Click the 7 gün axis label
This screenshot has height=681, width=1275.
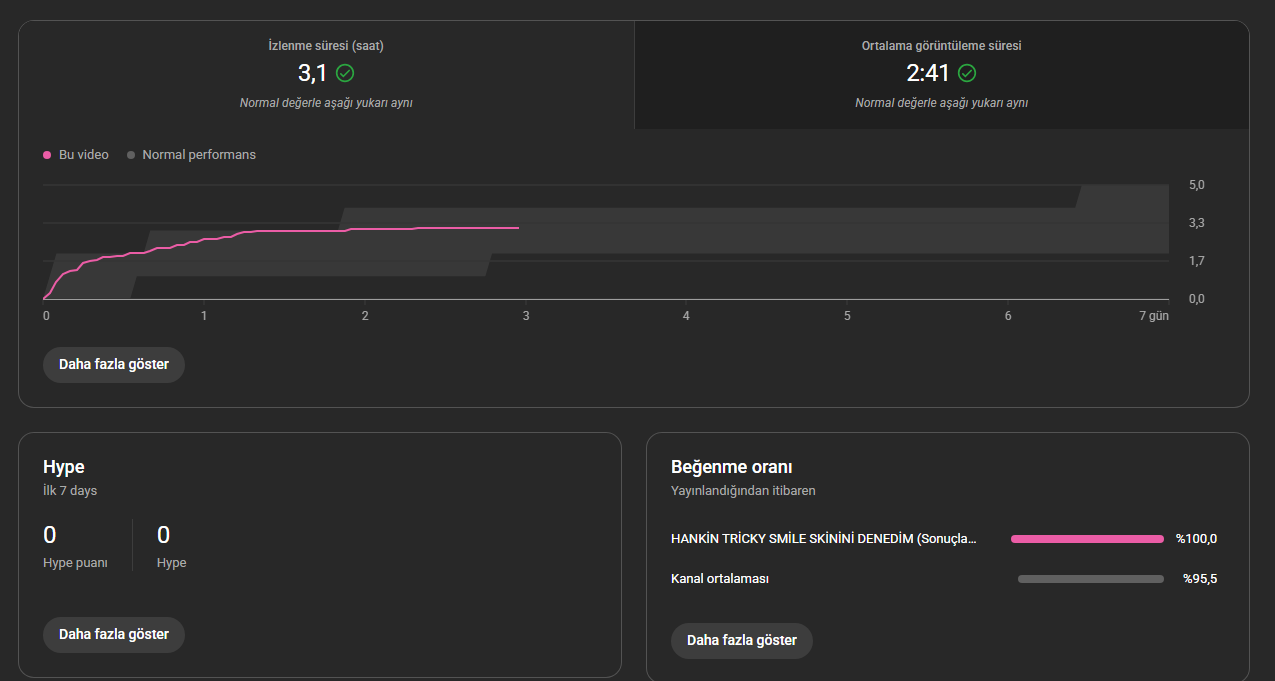tap(1154, 316)
